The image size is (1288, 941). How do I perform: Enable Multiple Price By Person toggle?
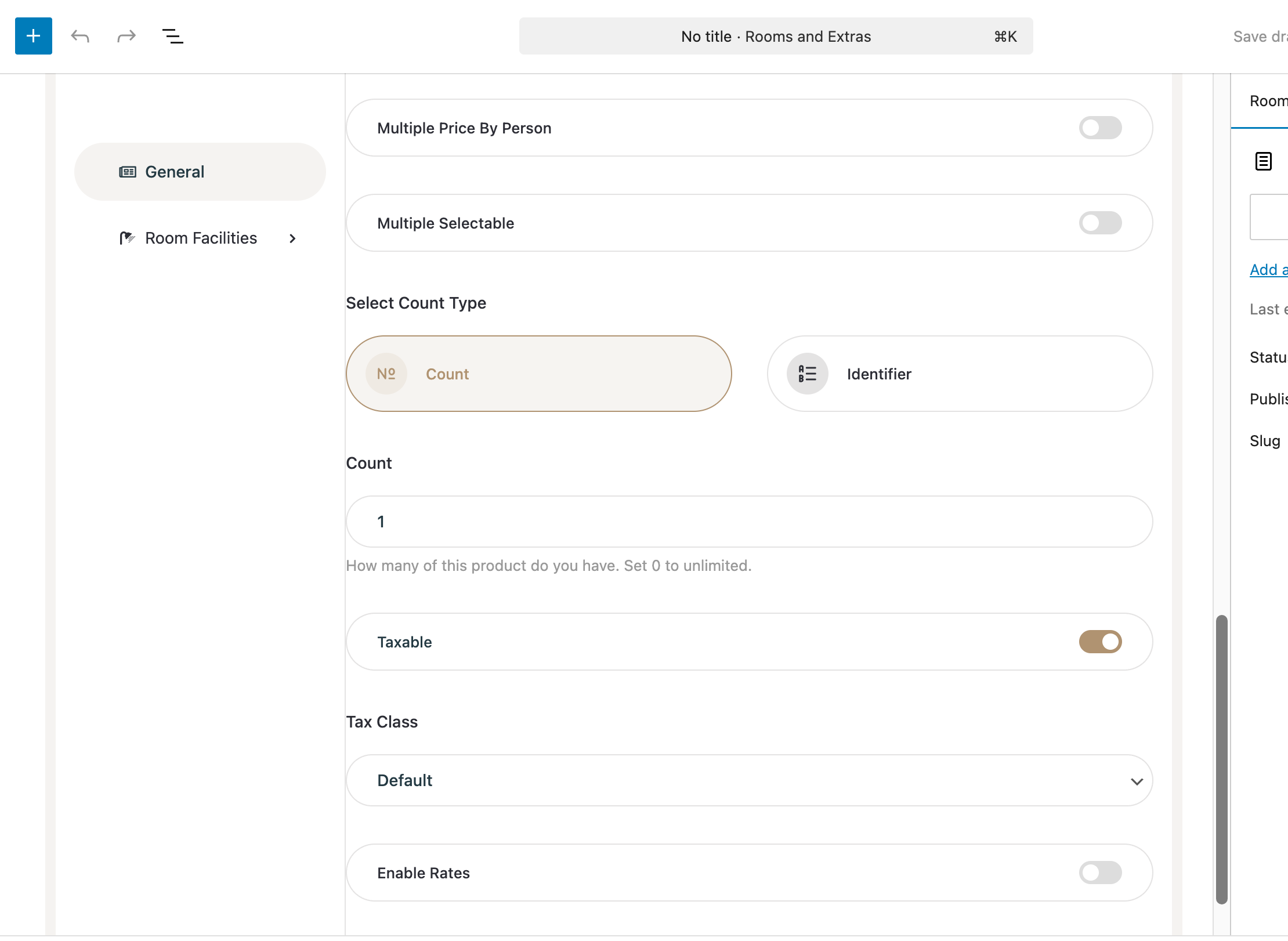[x=1099, y=128]
